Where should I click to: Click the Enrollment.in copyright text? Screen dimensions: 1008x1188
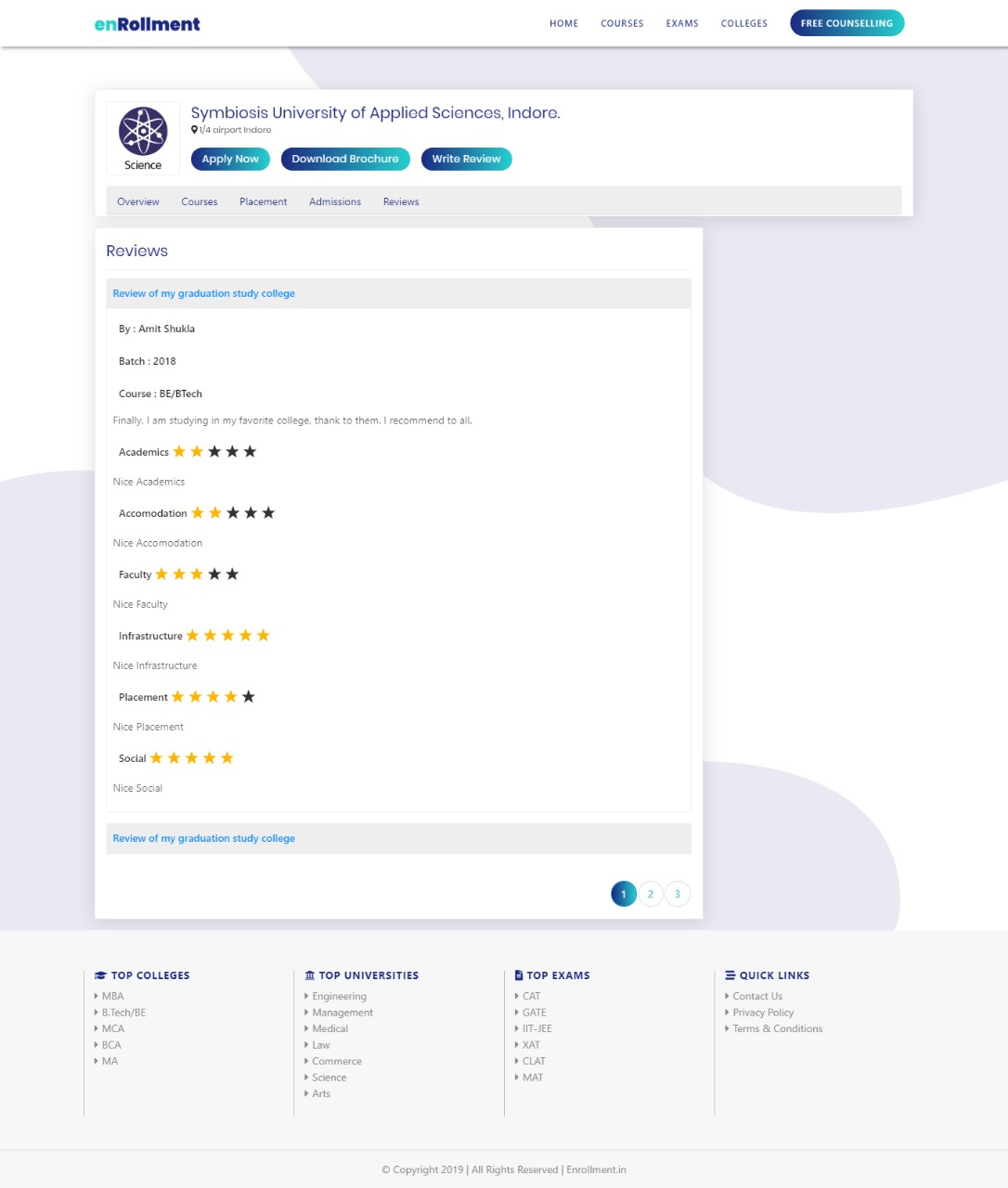pos(596,1169)
